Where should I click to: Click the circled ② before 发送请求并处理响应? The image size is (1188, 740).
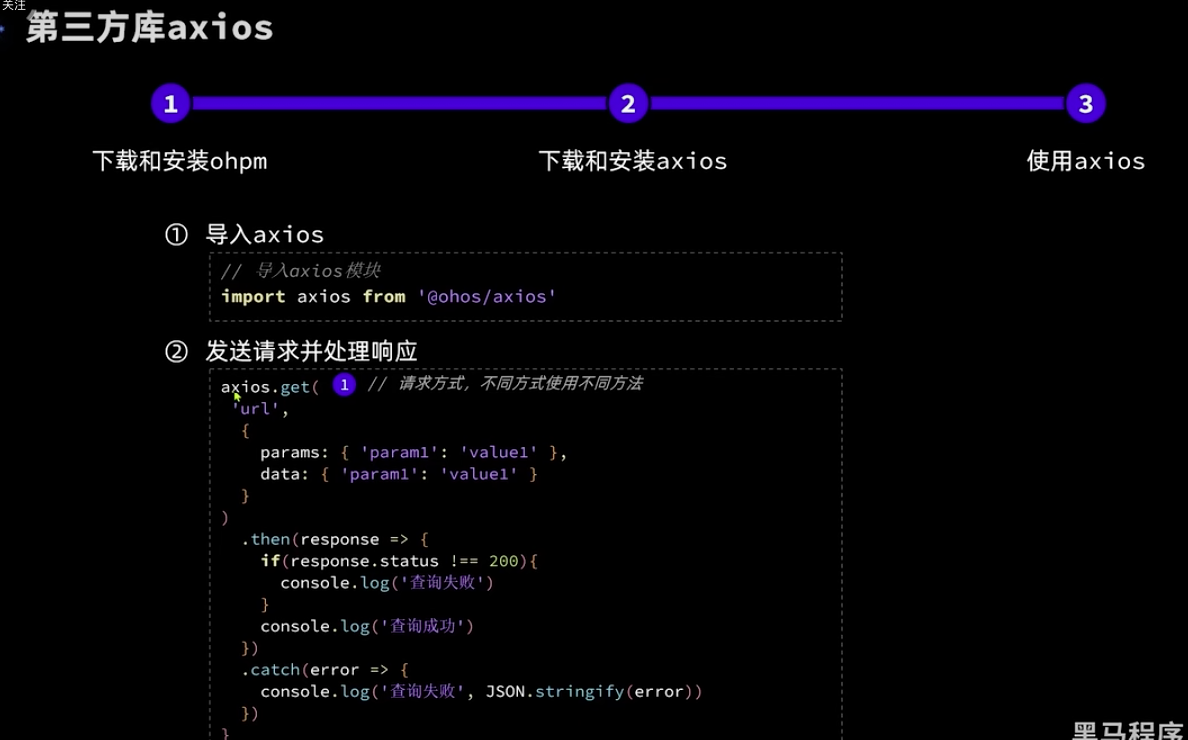(176, 352)
